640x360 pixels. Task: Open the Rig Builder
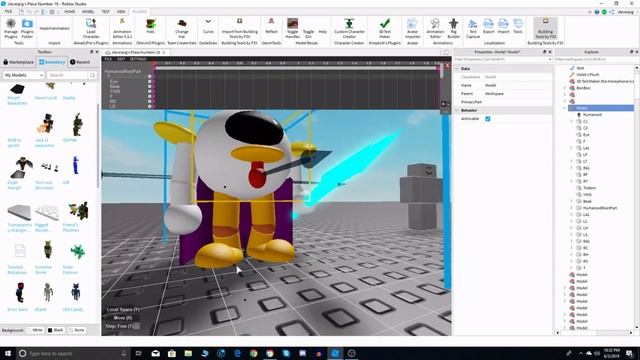pyautogui.click(x=453, y=28)
